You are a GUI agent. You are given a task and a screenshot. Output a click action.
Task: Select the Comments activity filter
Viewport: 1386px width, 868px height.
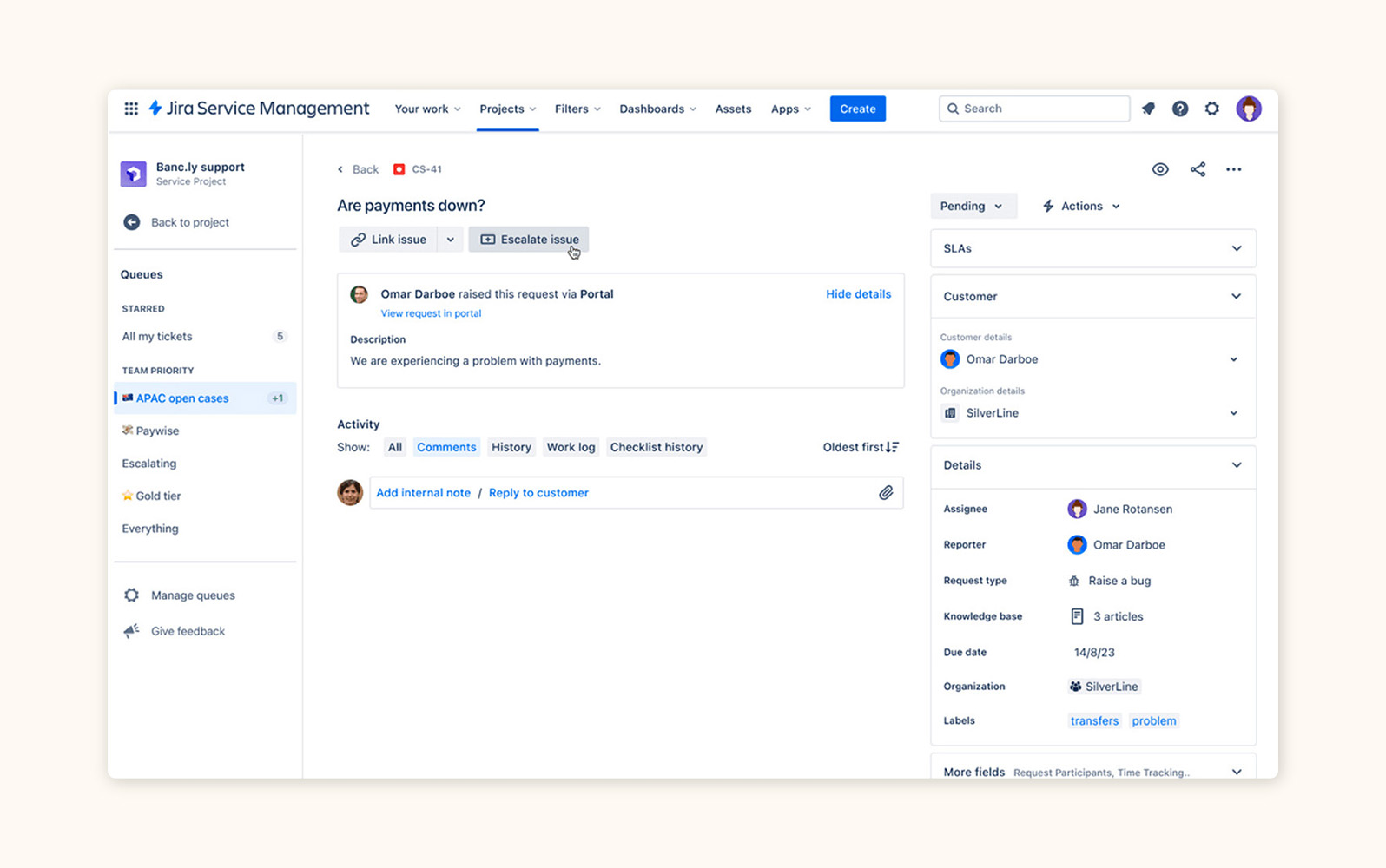tap(446, 447)
